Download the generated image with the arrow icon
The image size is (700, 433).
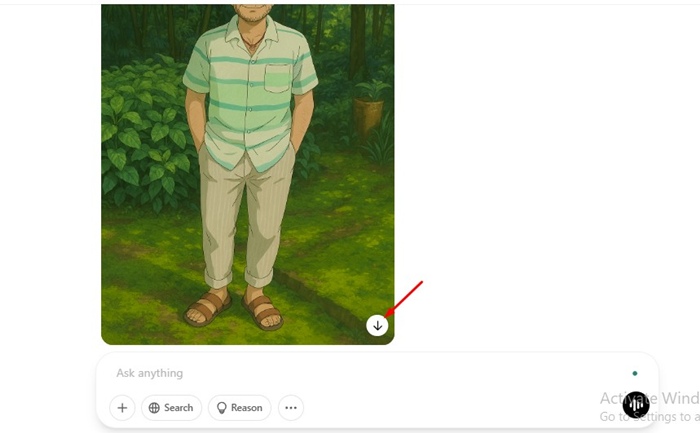(377, 325)
